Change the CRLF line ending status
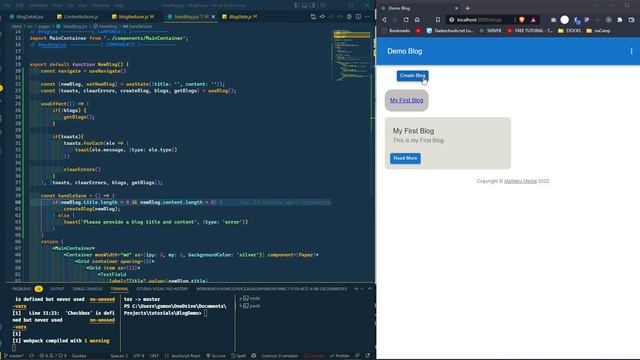This screenshot has width=640, height=360. point(154,356)
